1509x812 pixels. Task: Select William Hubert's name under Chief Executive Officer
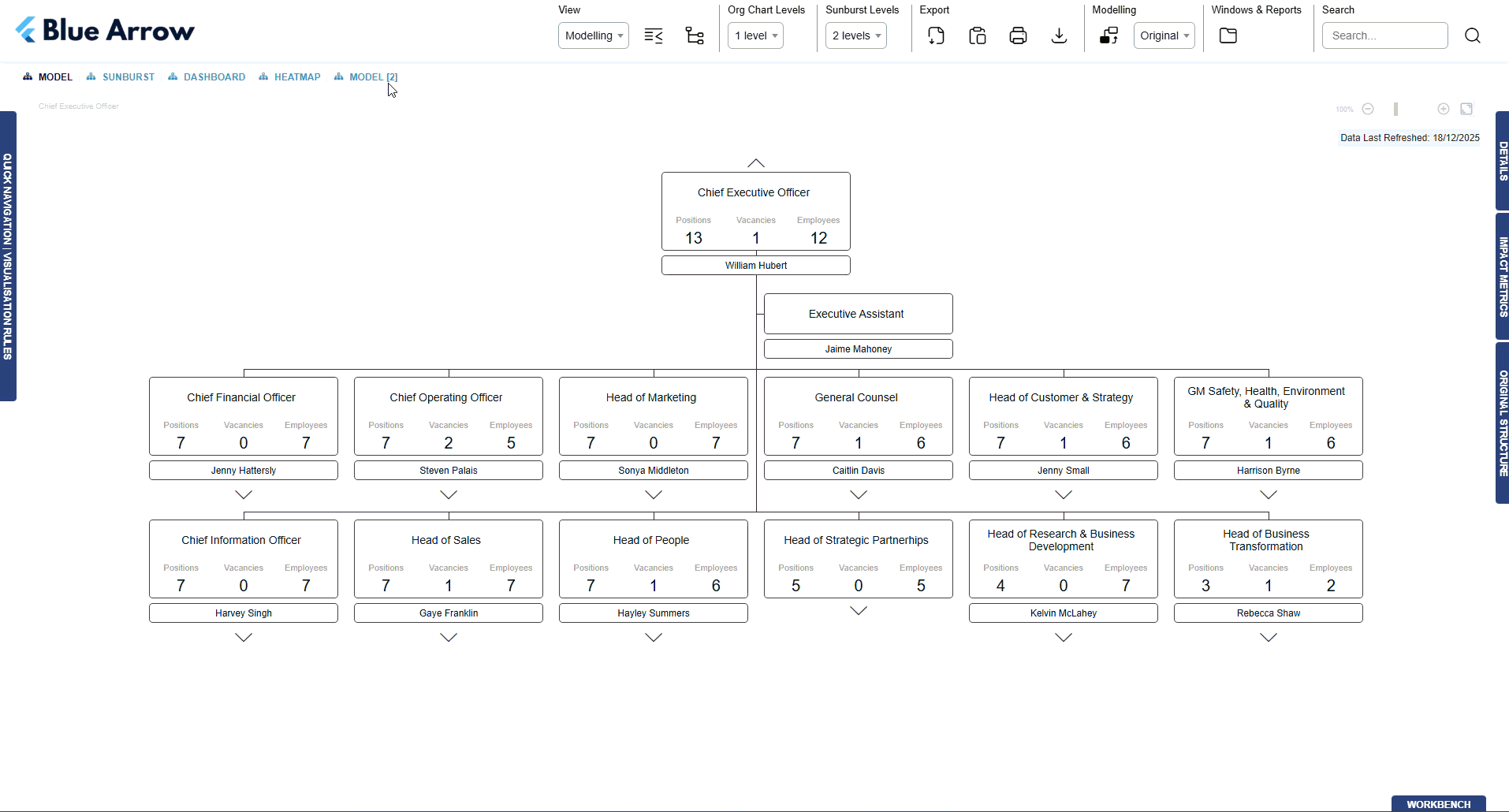754,265
